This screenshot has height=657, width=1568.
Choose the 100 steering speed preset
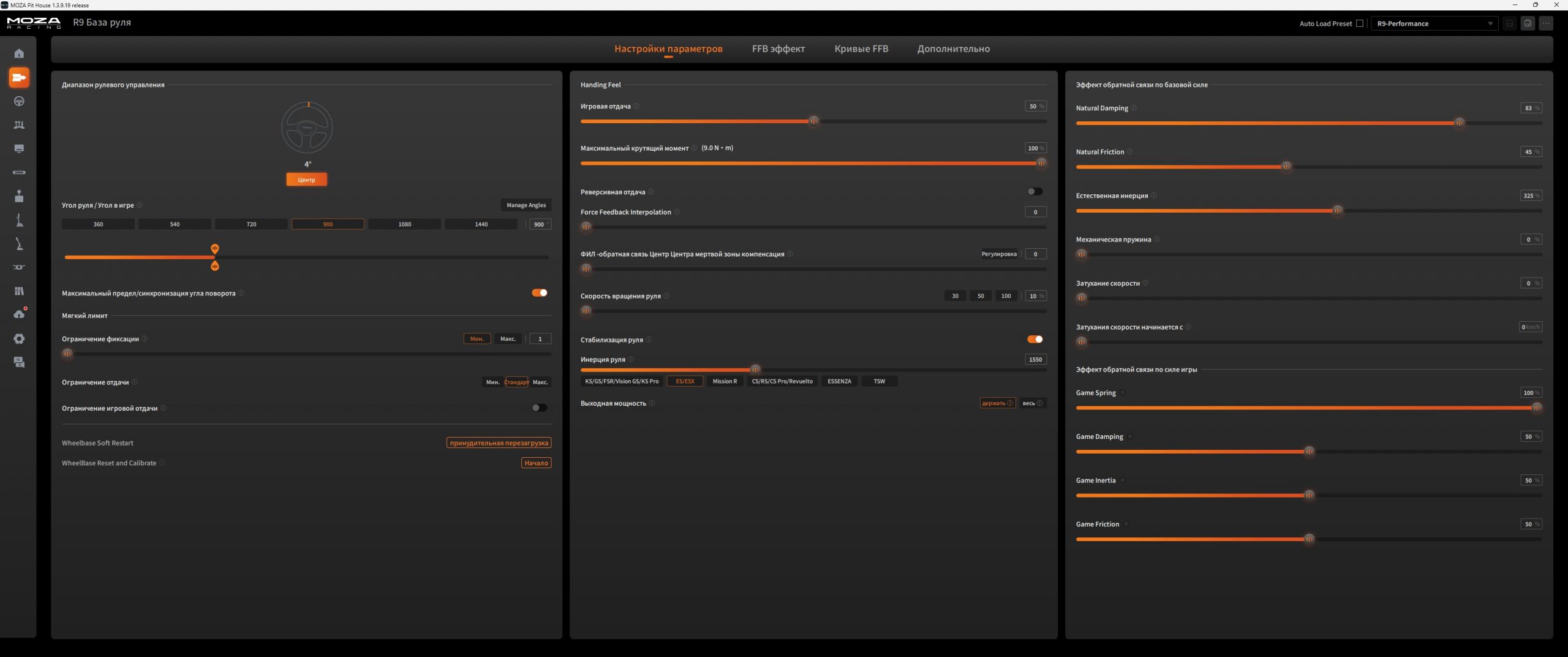pyautogui.click(x=1006, y=296)
